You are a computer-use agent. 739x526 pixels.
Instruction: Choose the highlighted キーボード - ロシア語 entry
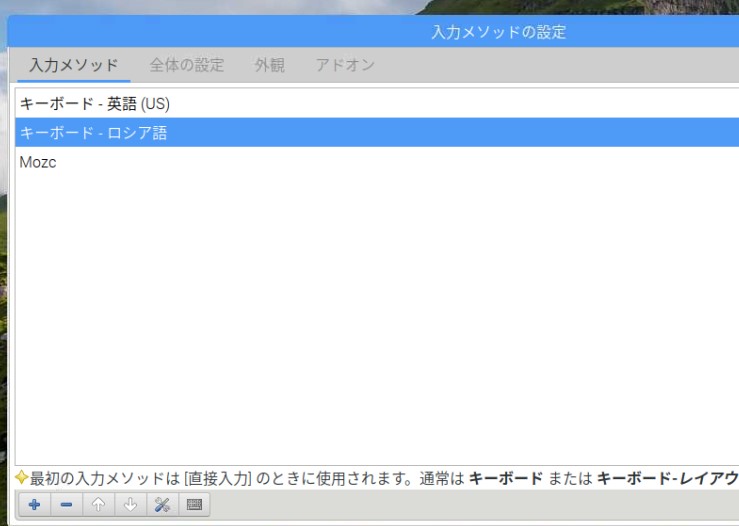pyautogui.click(x=94, y=133)
